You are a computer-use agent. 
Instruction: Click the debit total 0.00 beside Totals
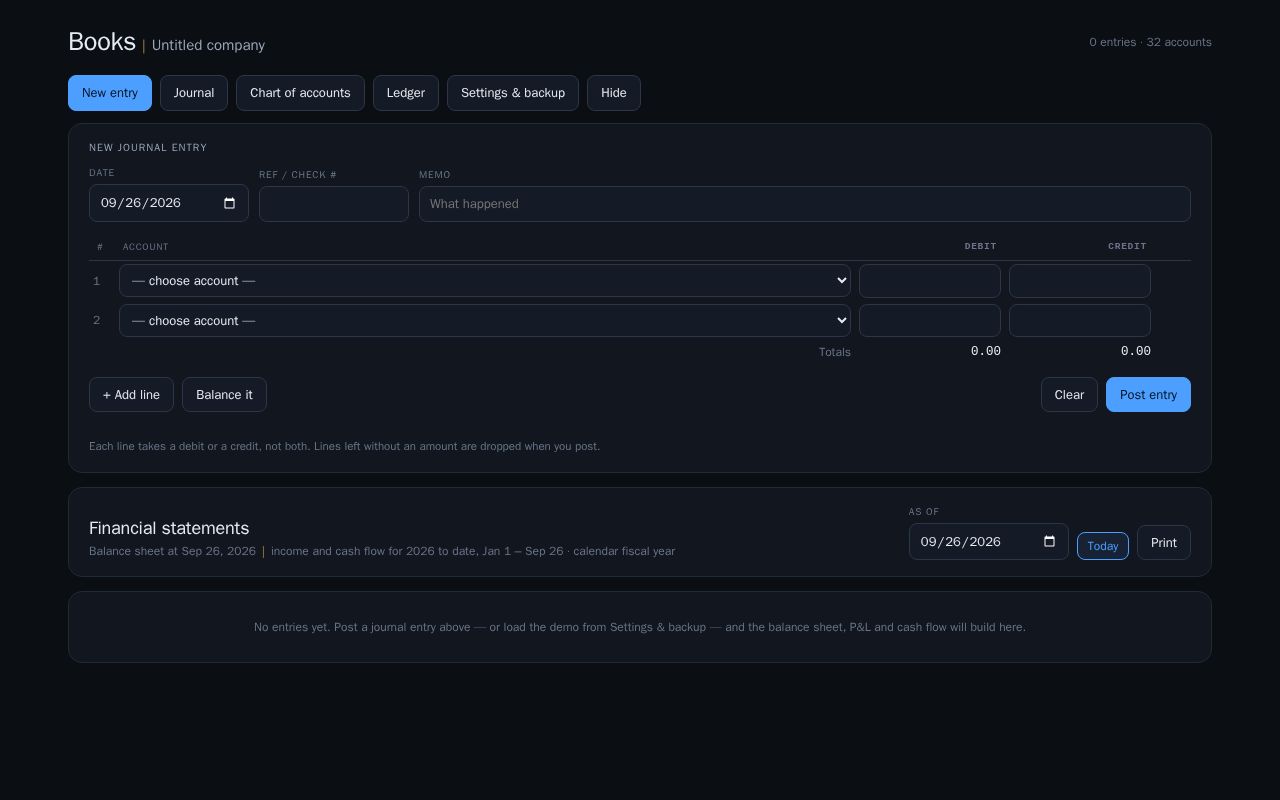coord(986,351)
